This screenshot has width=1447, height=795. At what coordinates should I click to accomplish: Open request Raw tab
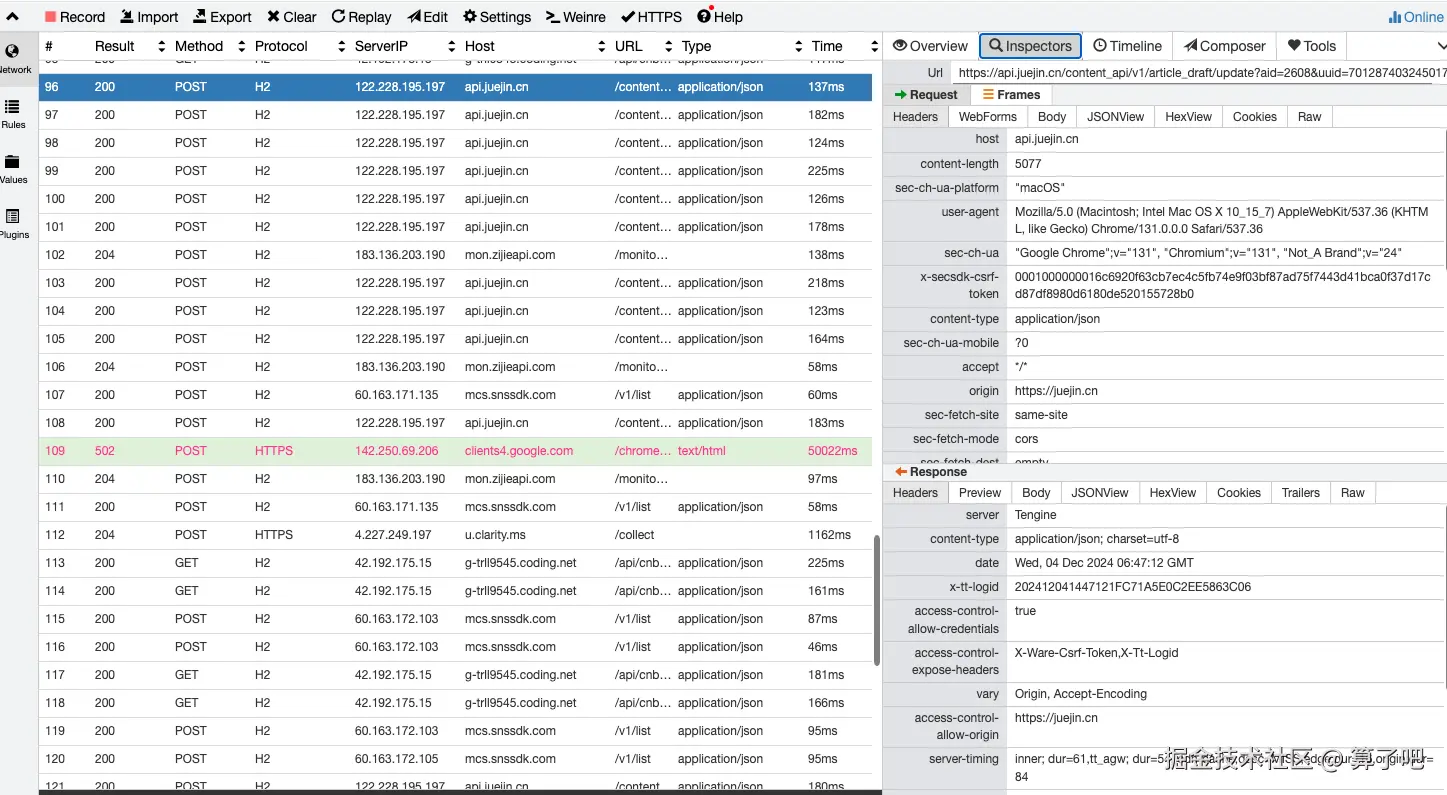tap(1309, 117)
